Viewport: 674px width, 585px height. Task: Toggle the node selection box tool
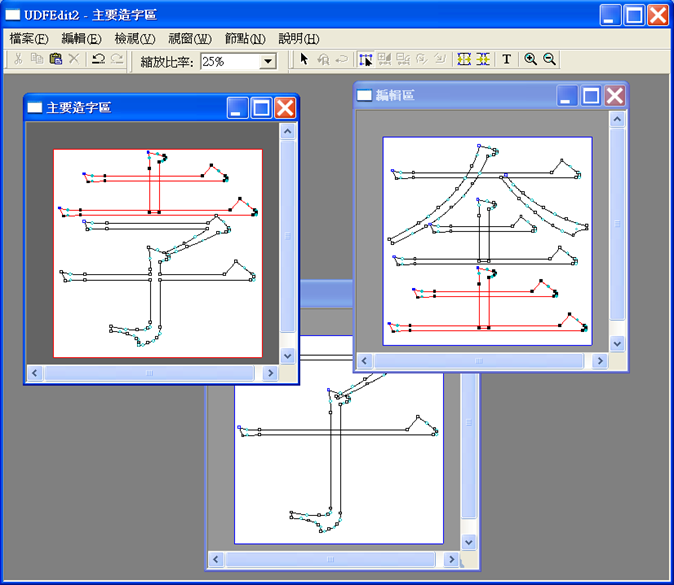coord(366,59)
